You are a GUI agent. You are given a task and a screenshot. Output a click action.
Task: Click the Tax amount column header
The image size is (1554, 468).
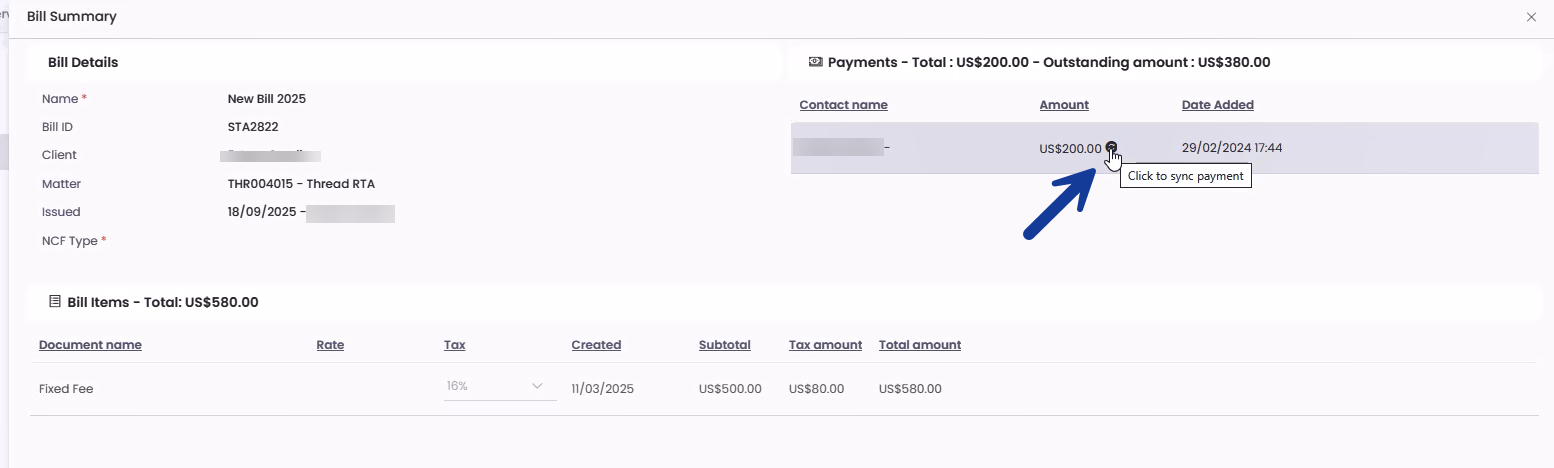pyautogui.click(x=825, y=345)
